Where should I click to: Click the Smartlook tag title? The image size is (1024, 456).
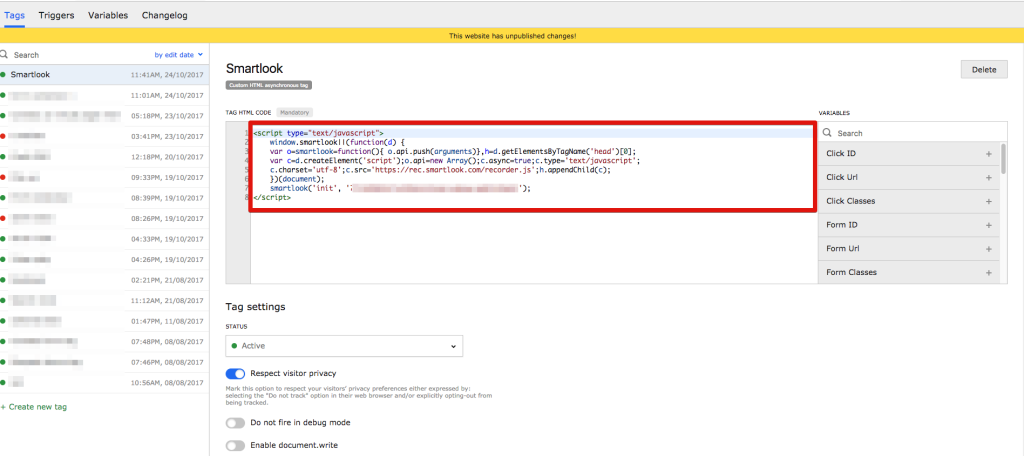point(254,69)
